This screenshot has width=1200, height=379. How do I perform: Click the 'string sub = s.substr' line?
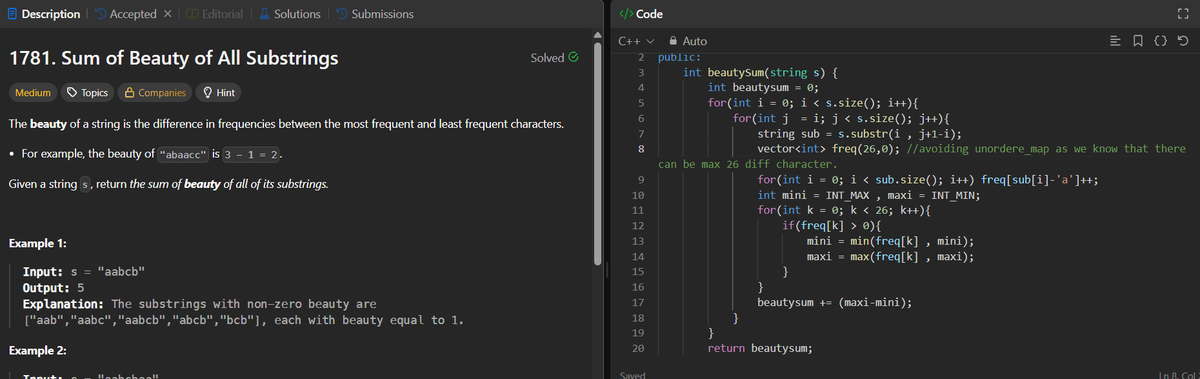[859, 133]
